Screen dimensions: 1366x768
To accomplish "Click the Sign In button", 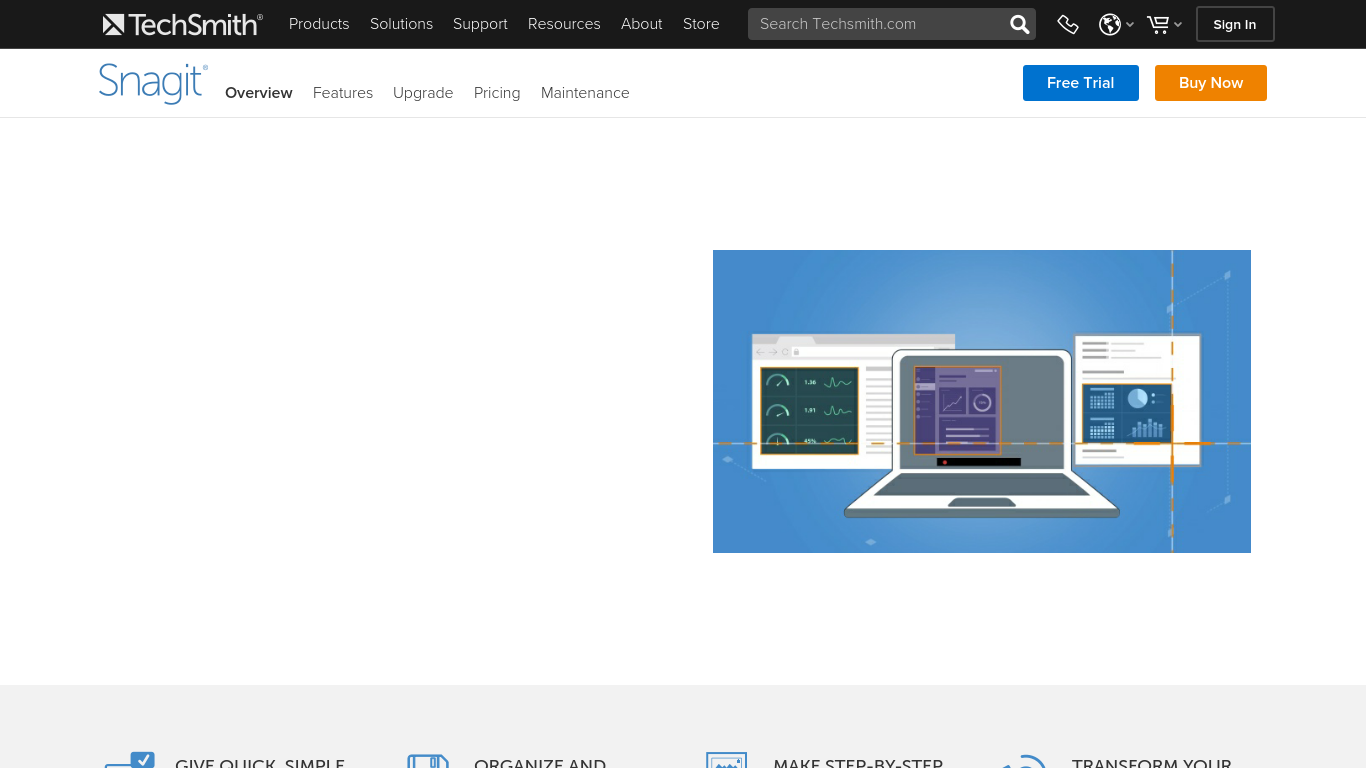I will click(x=1235, y=24).
